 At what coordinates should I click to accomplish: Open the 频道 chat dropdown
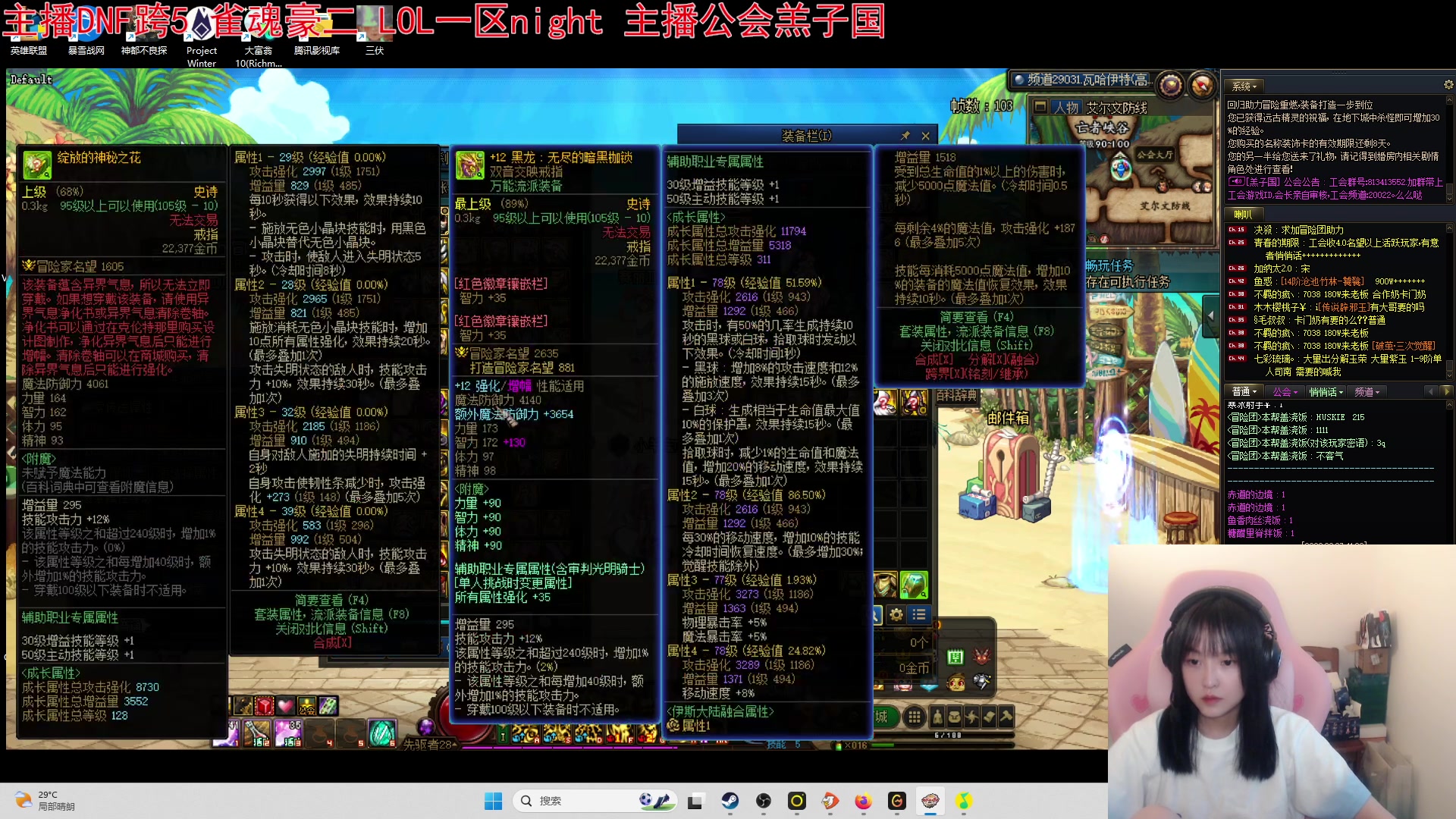[x=1367, y=392]
